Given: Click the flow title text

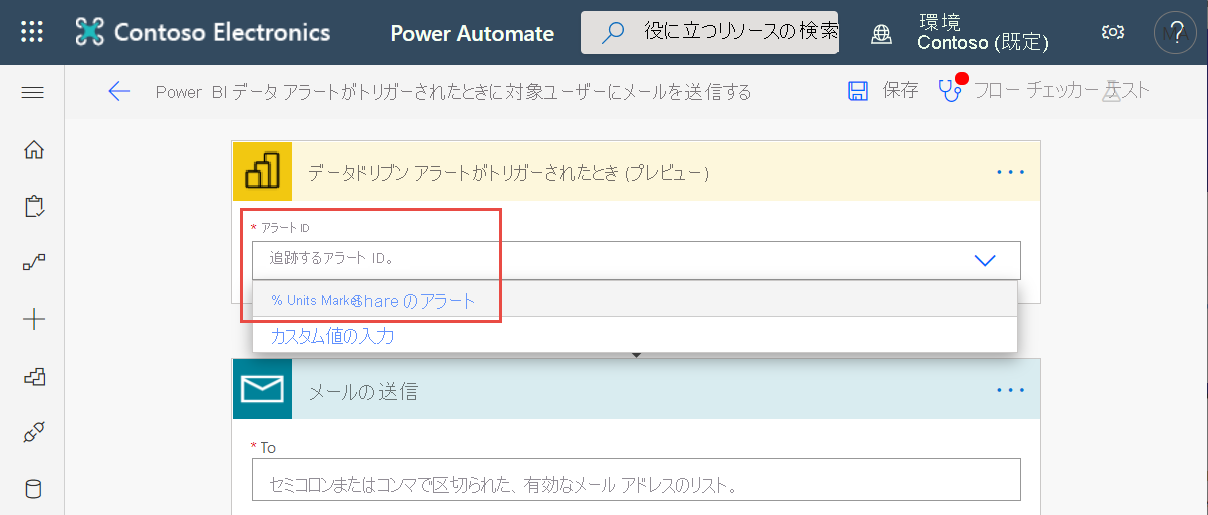Looking at the screenshot, I should click(x=453, y=92).
